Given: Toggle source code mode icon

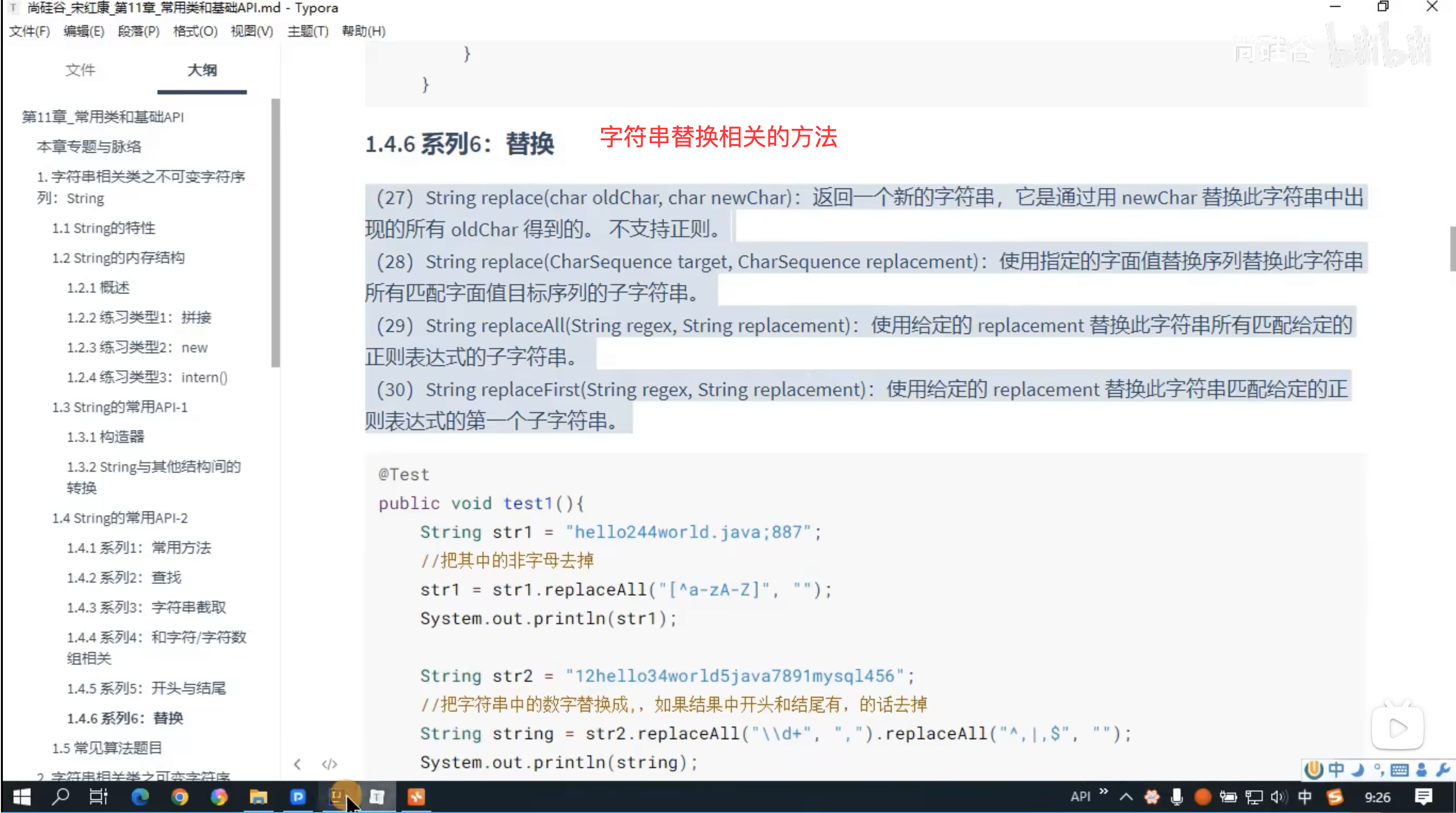Looking at the screenshot, I should 329,764.
